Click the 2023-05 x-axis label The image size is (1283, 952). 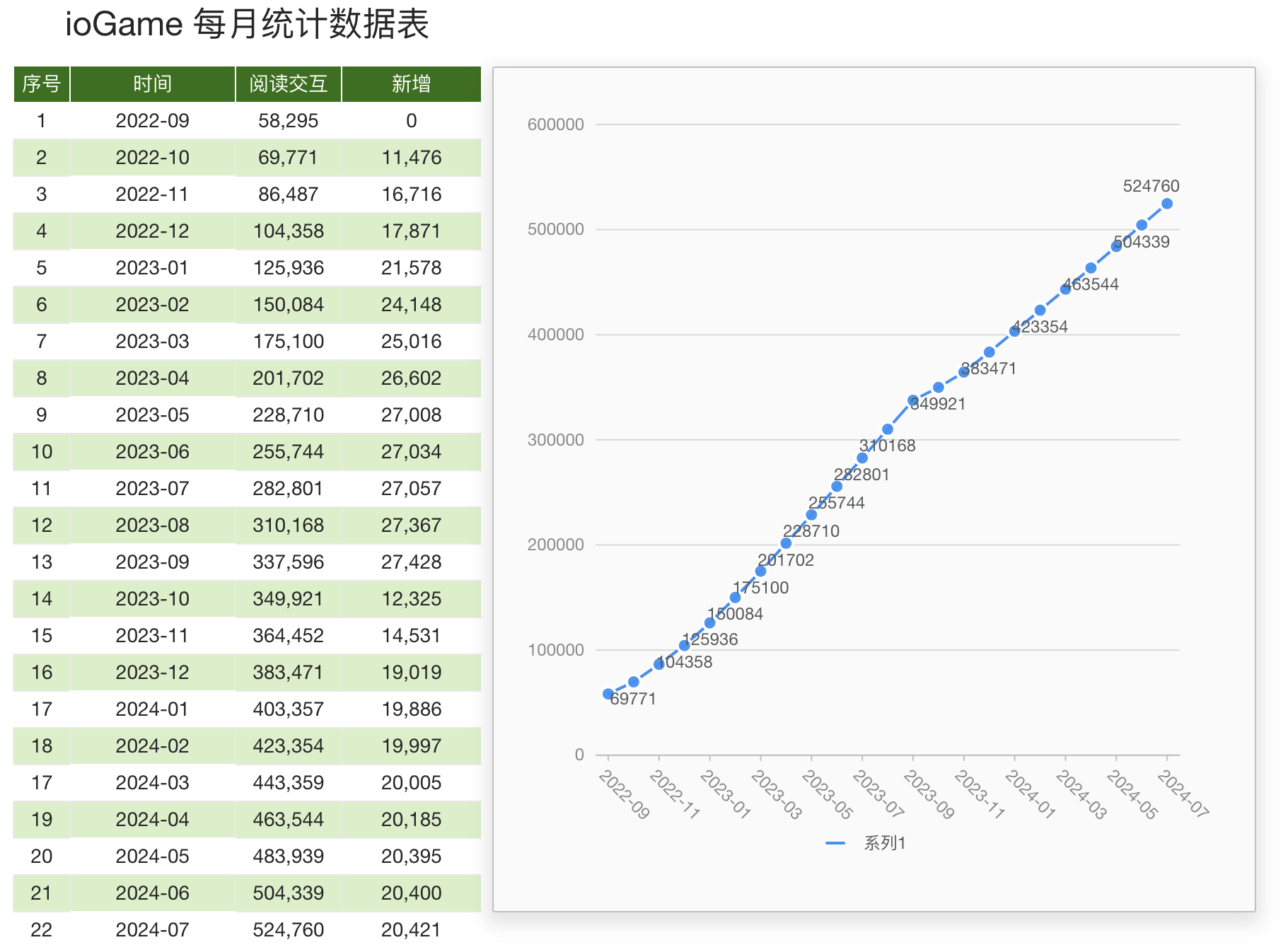[828, 794]
